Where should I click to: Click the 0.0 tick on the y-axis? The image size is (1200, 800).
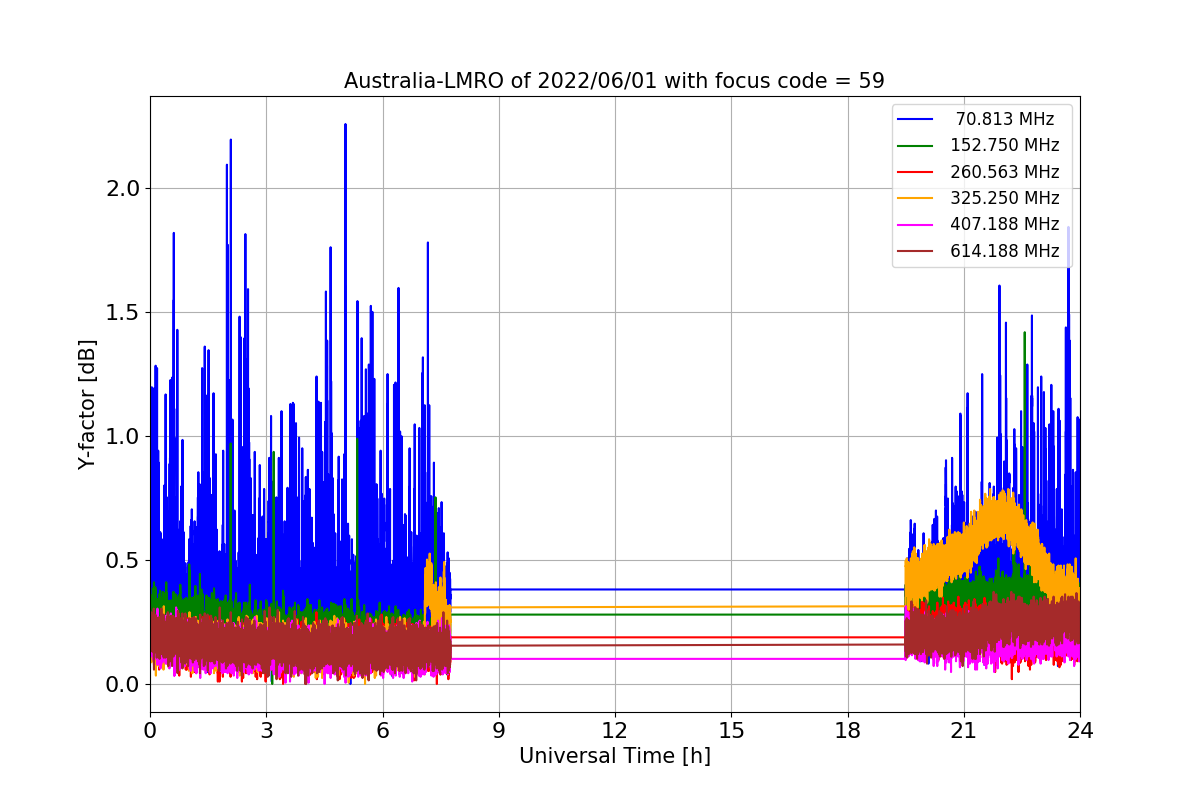[124, 684]
